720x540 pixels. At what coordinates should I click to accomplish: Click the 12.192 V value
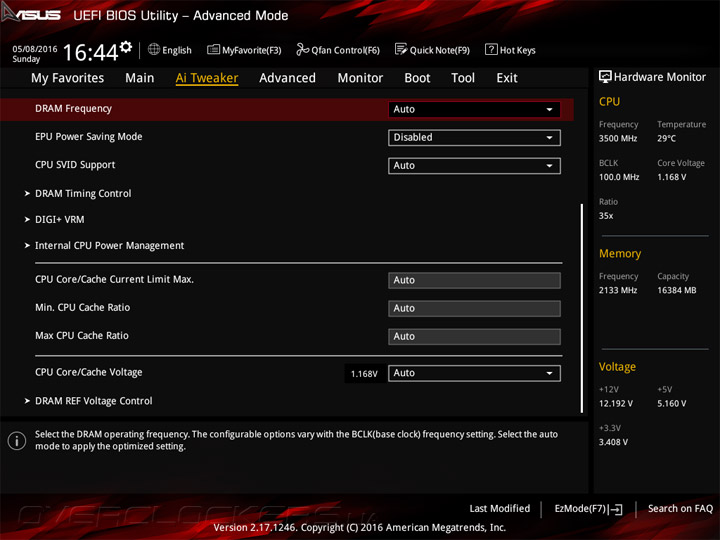click(616, 404)
